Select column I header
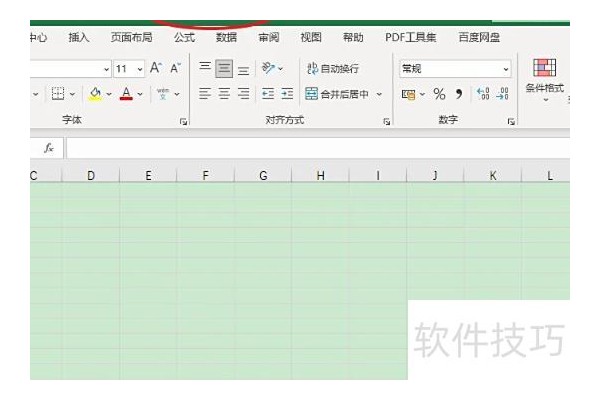Viewport: 600px width, 400px height. (x=378, y=175)
